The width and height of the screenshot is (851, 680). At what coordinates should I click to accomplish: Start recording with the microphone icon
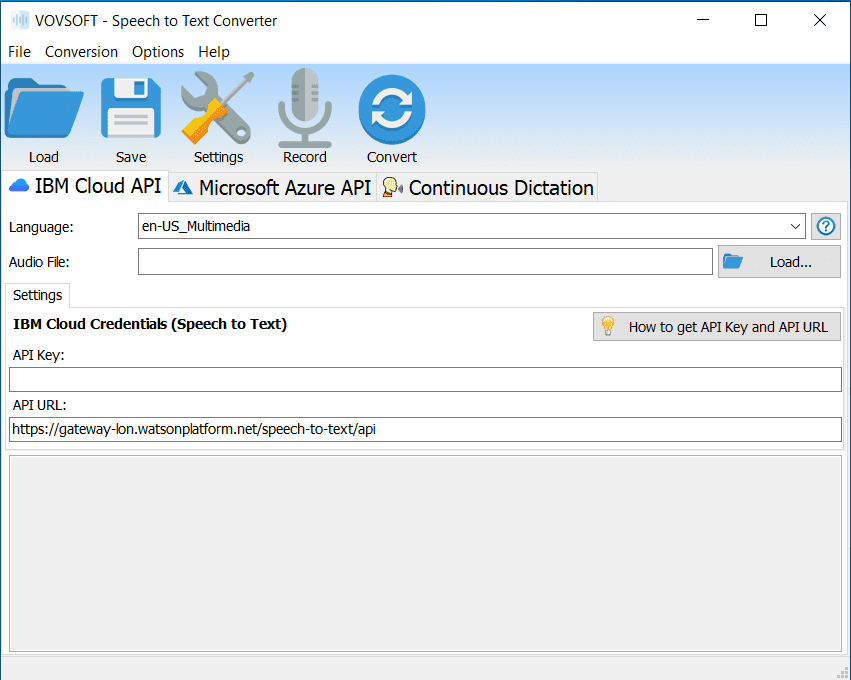click(x=304, y=109)
